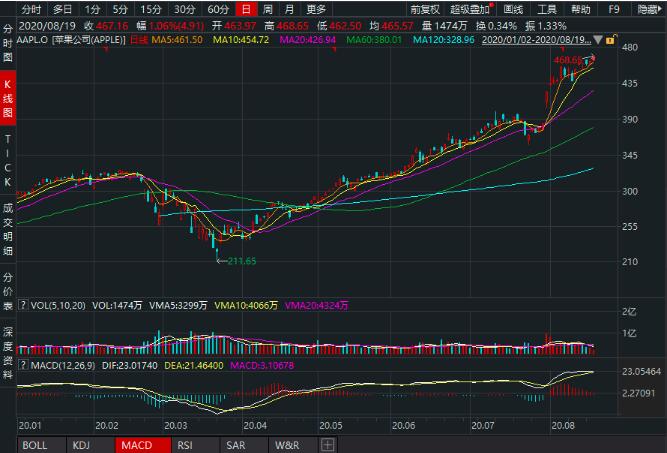Image resolution: width=667 pixels, height=453 pixels.
Task: Click the MA120:328.96 indicator label
Action: 444,40
